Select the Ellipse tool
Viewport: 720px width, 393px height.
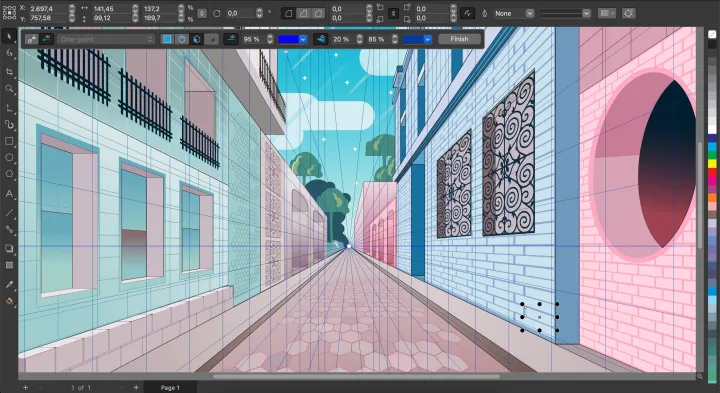tap(9, 158)
